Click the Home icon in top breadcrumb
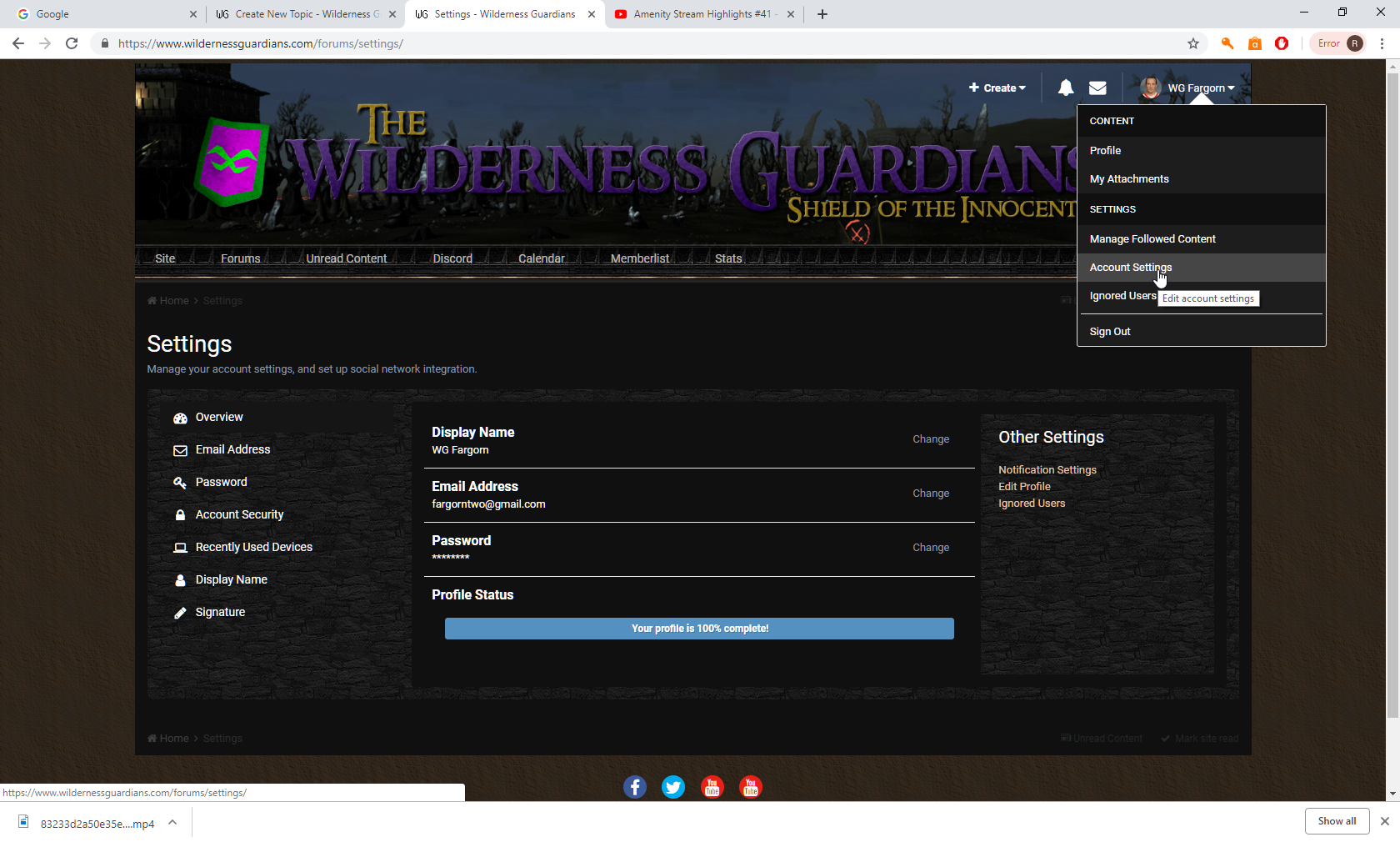1400x842 pixels. pyautogui.click(x=152, y=301)
